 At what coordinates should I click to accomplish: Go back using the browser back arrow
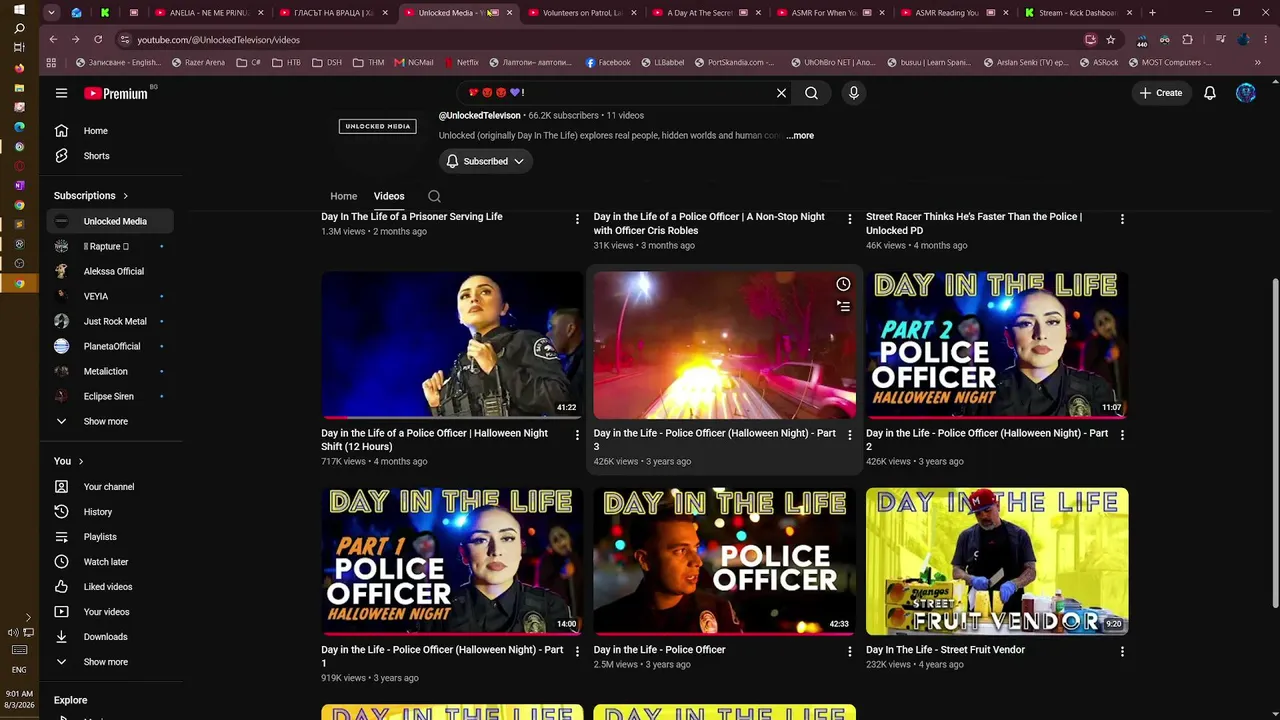(x=53, y=40)
